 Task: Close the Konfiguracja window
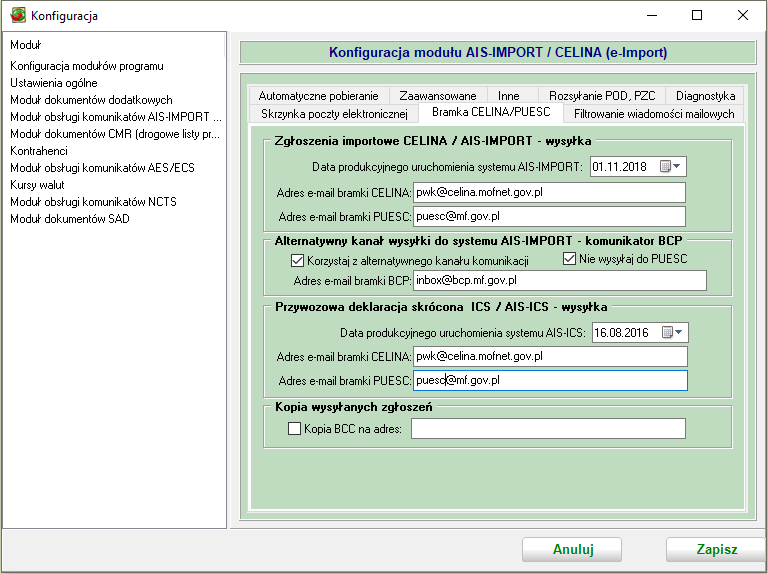(743, 15)
